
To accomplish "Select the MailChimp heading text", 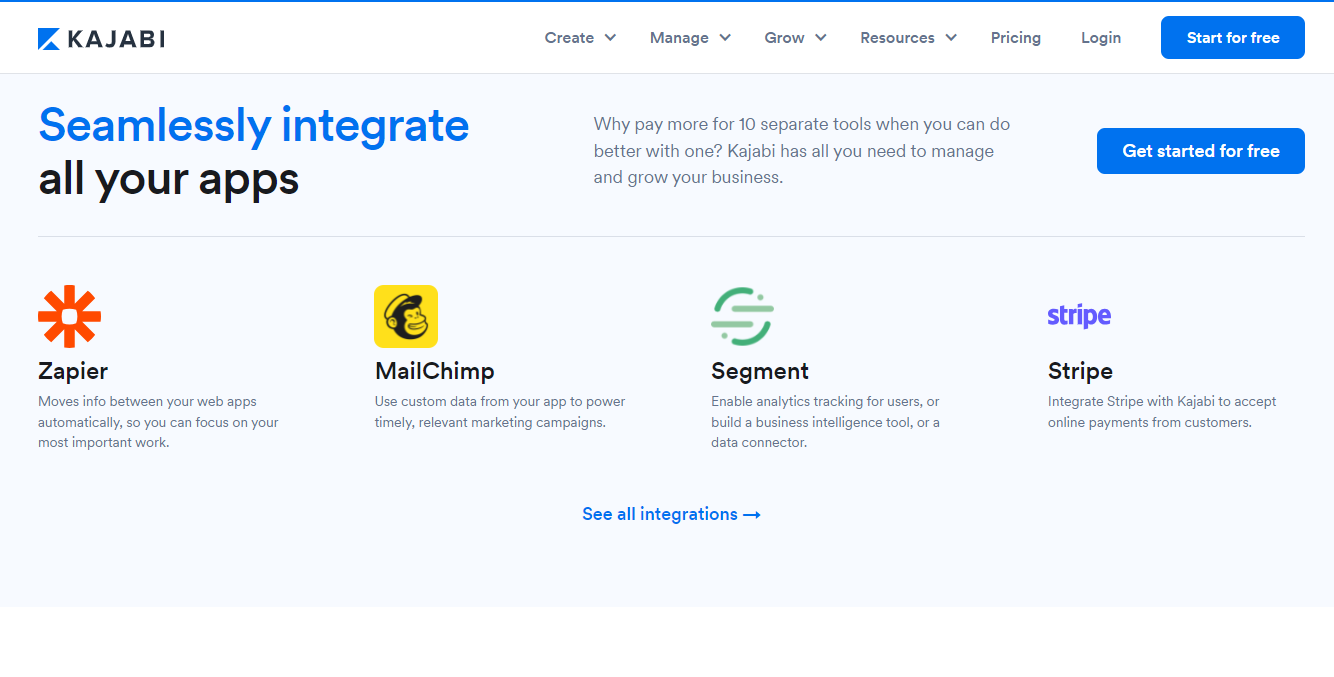I will (x=435, y=371).
